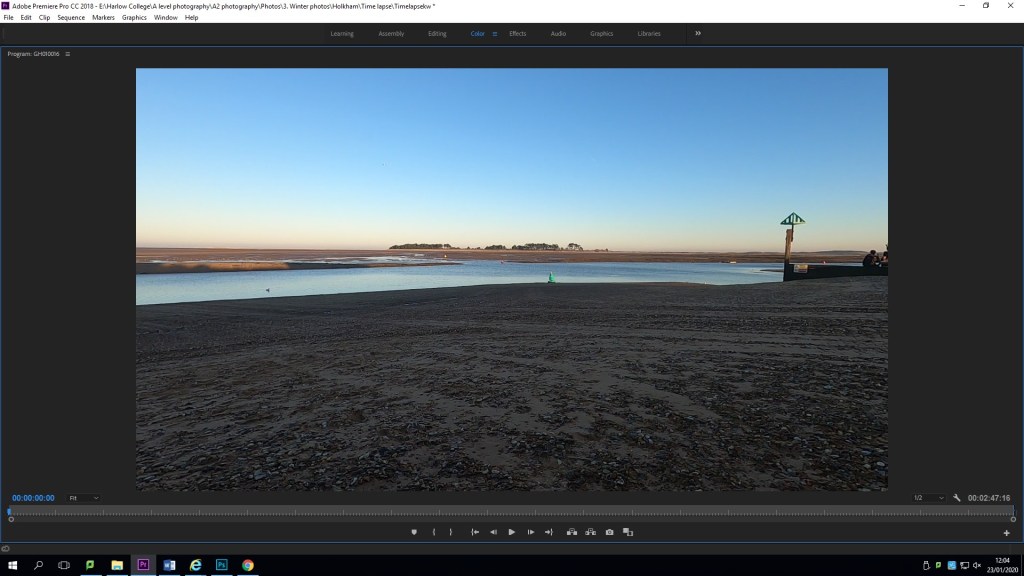Switch to the Editing workspace tab
The height and width of the screenshot is (576, 1024).
pyautogui.click(x=437, y=34)
